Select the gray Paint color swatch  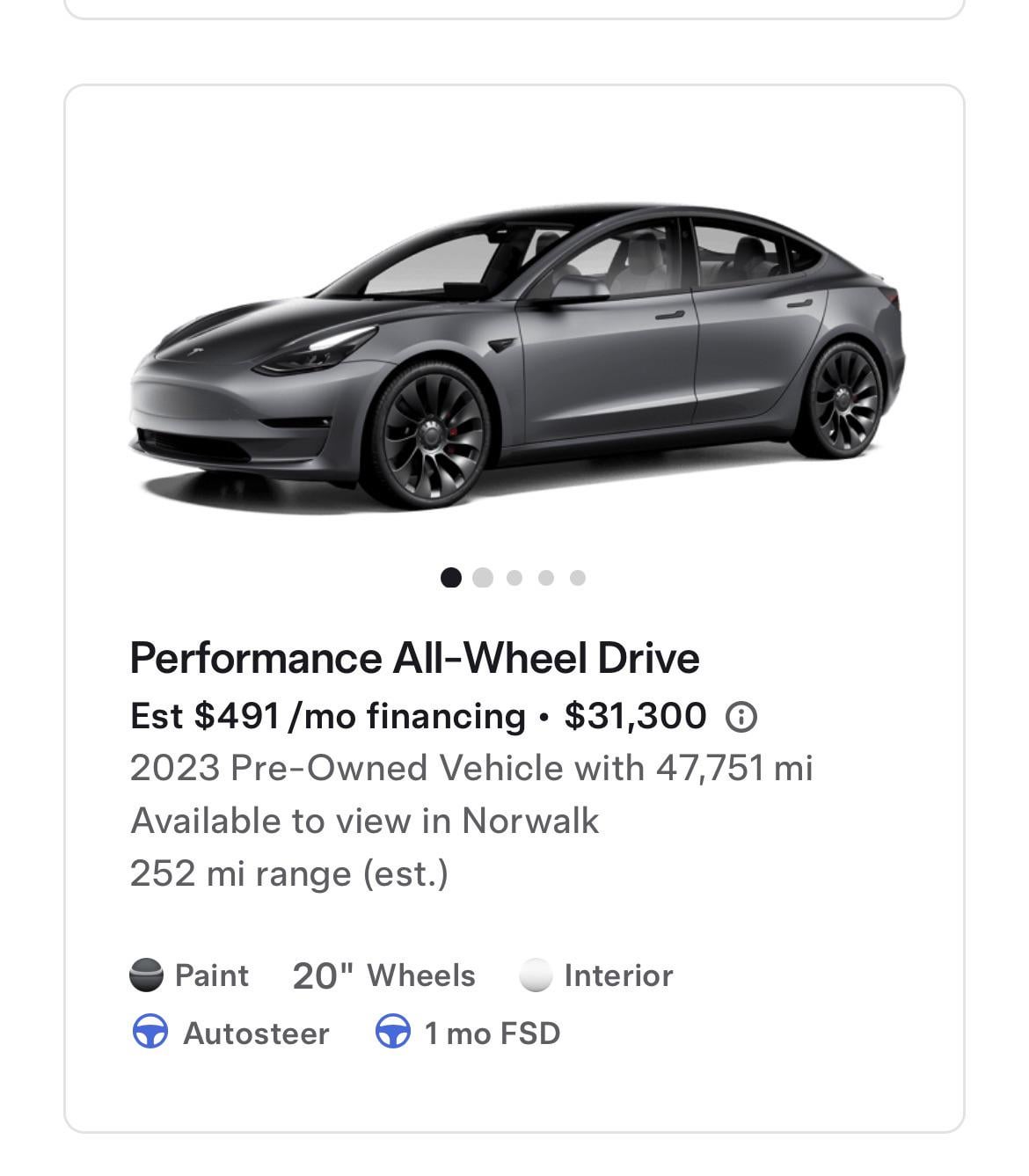click(146, 975)
